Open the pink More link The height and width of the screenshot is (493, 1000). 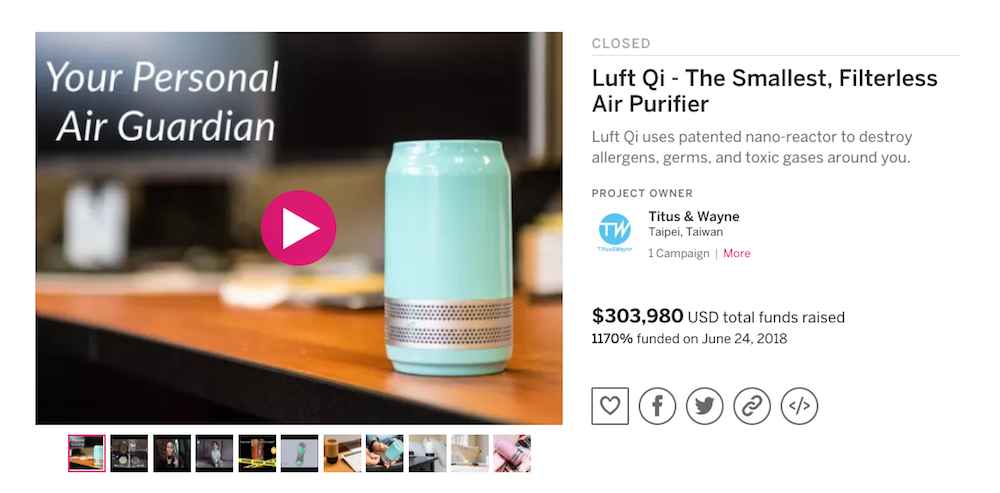[737, 253]
